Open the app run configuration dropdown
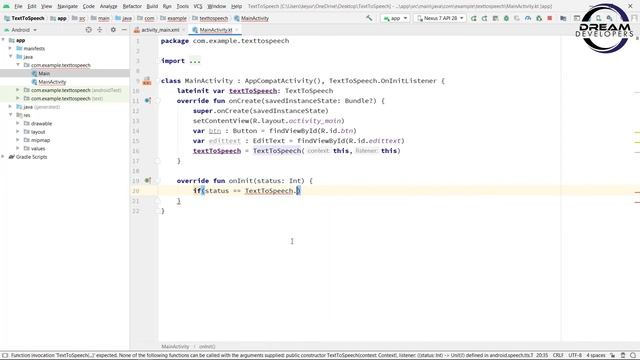 [x=395, y=18]
